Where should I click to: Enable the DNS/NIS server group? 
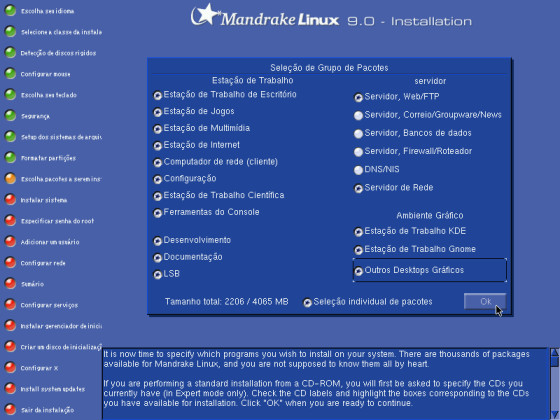pos(358,170)
